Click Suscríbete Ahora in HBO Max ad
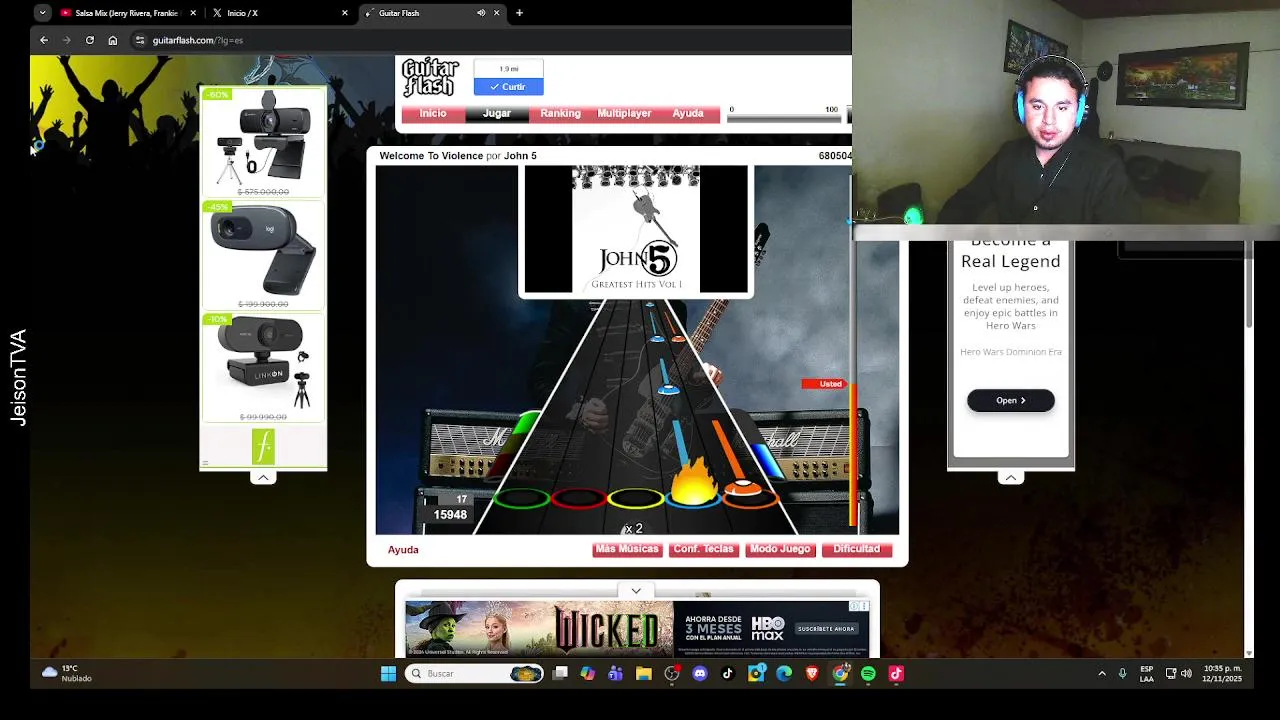Viewport: 1280px width, 720px height. pos(826,629)
